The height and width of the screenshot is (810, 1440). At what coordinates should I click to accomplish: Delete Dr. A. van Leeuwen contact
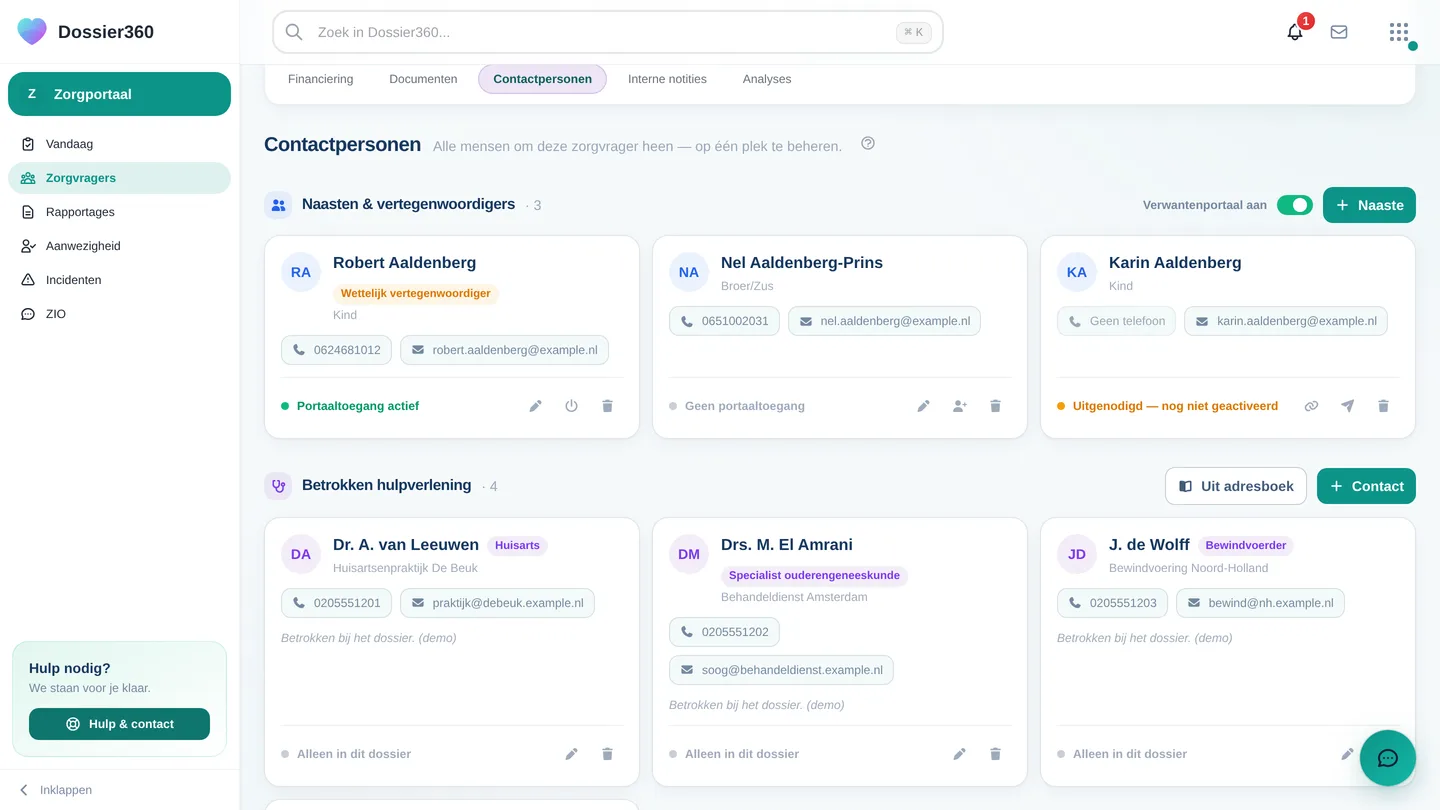coord(607,754)
